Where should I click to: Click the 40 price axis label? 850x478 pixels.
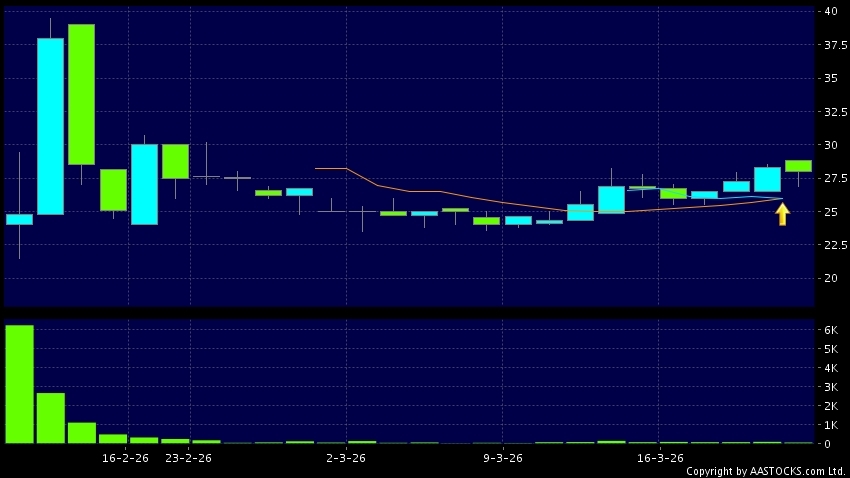tap(831, 11)
